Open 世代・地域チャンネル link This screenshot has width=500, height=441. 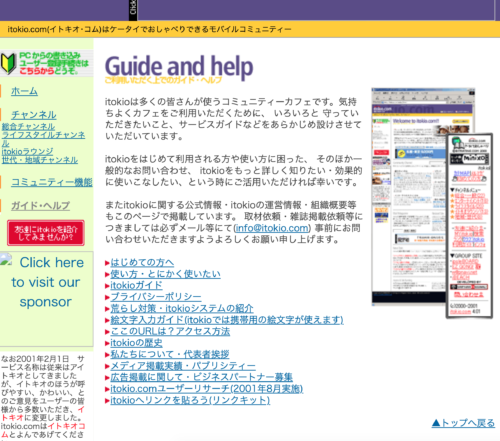pyautogui.click(x=40, y=160)
